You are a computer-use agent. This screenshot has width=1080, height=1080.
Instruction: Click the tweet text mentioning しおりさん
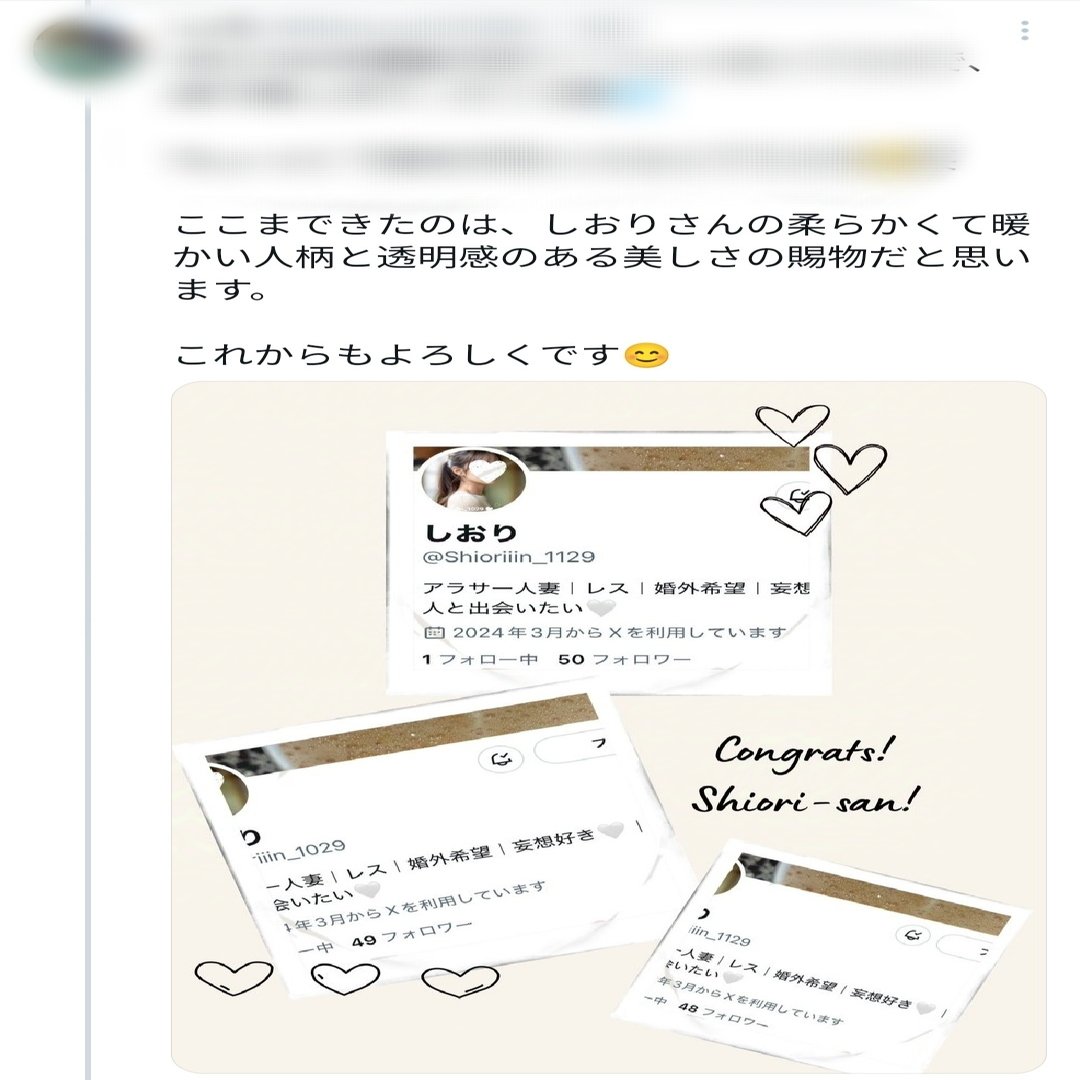tap(602, 256)
